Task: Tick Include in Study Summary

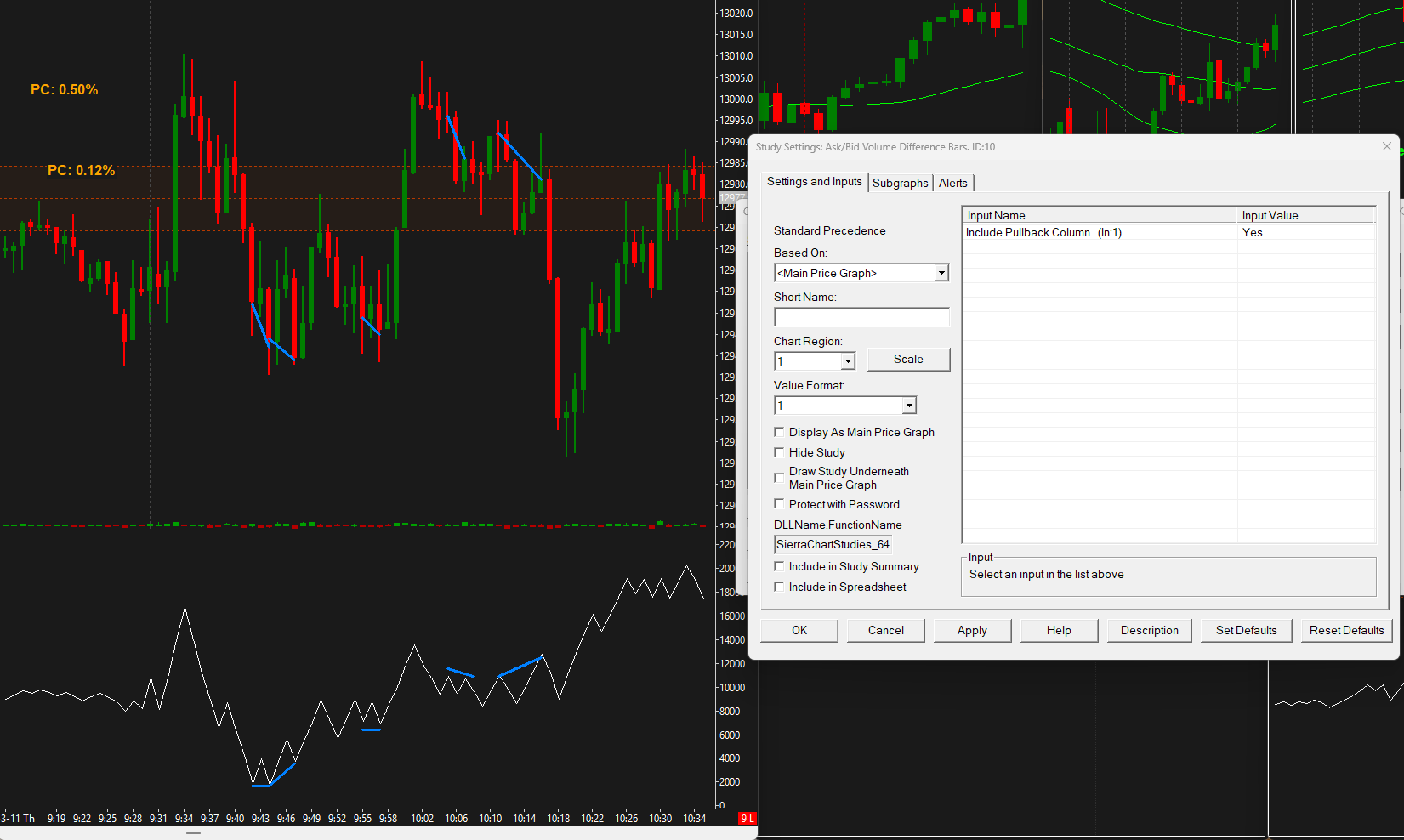Action: pyautogui.click(x=779, y=566)
